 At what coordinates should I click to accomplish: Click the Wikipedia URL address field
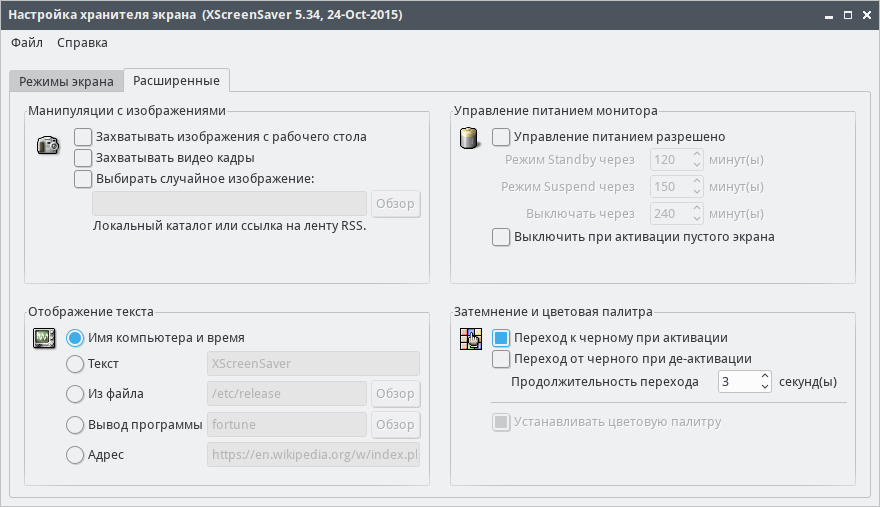[x=313, y=455]
